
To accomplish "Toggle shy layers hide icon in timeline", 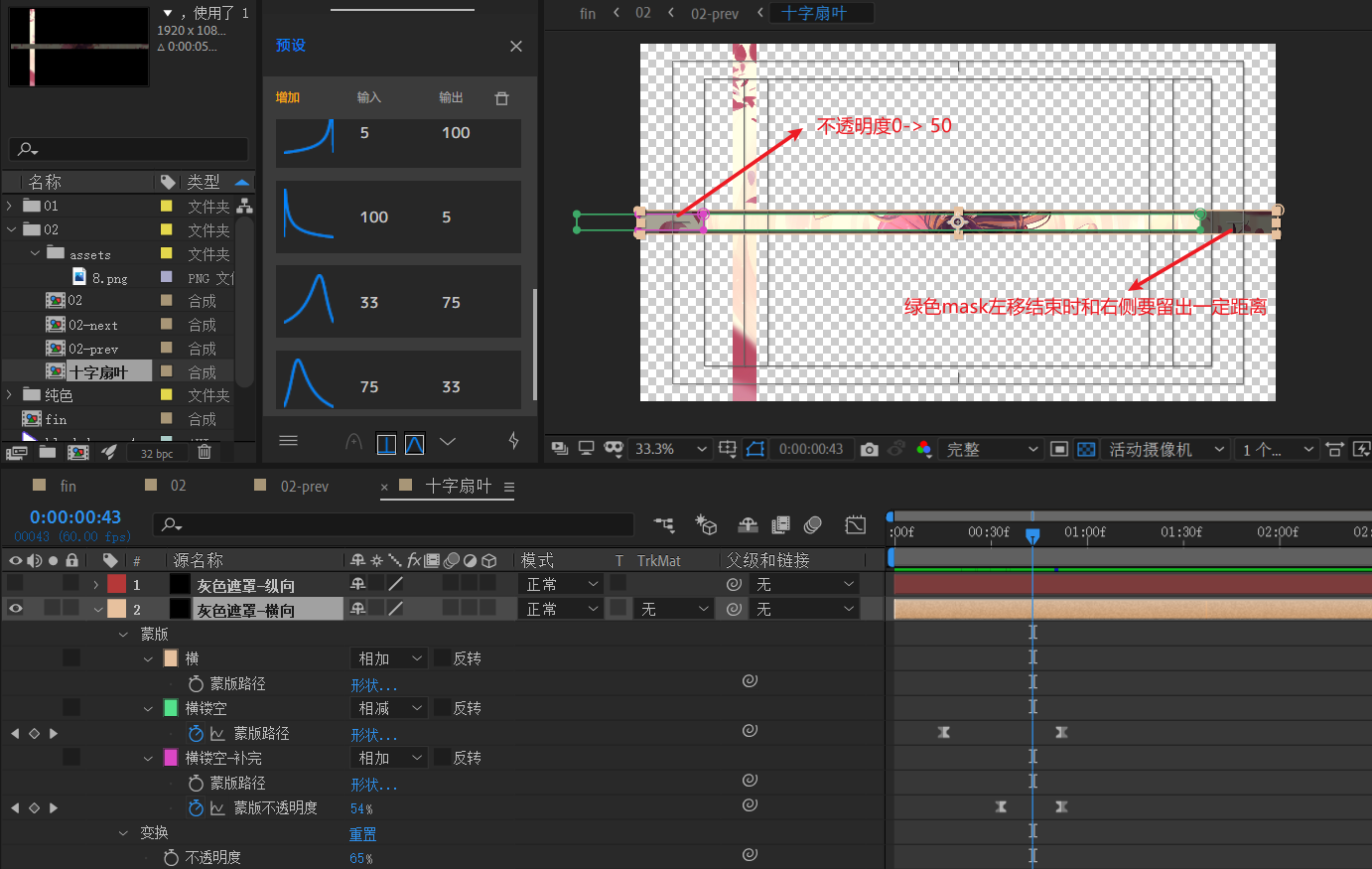I will [x=749, y=523].
